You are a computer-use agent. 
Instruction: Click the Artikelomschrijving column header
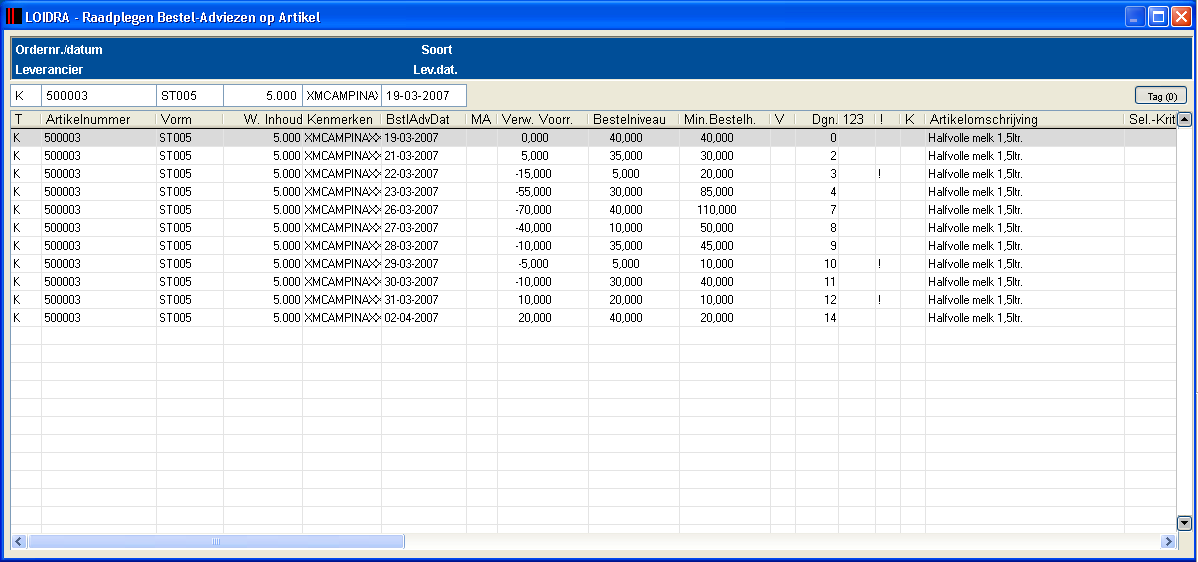click(1025, 120)
